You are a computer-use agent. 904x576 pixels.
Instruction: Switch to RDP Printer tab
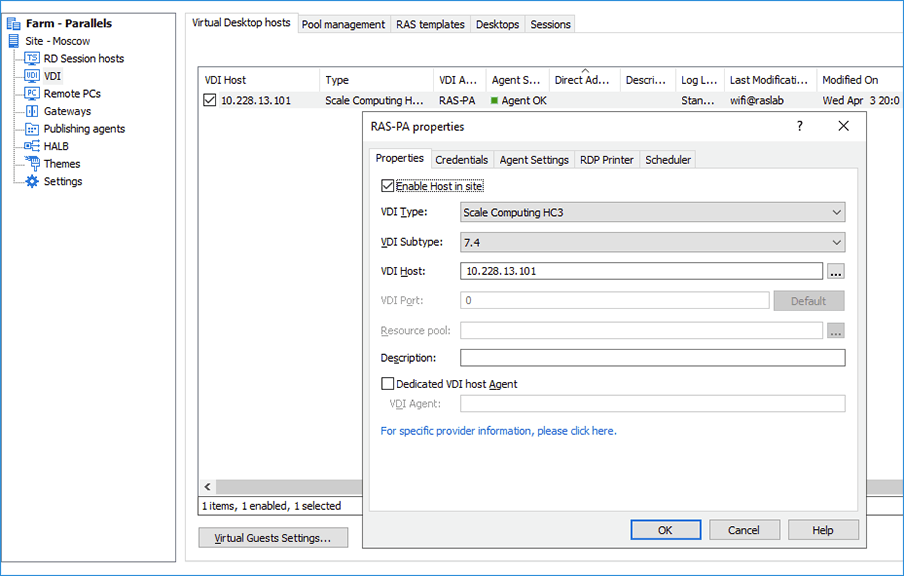(x=607, y=160)
